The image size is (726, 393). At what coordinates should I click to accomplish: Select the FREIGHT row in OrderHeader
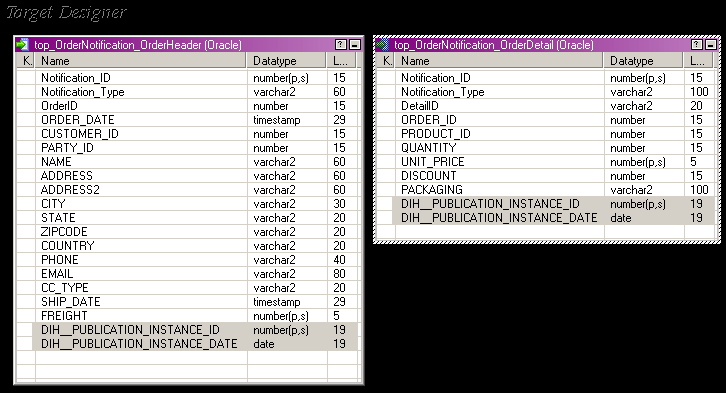click(x=187, y=316)
